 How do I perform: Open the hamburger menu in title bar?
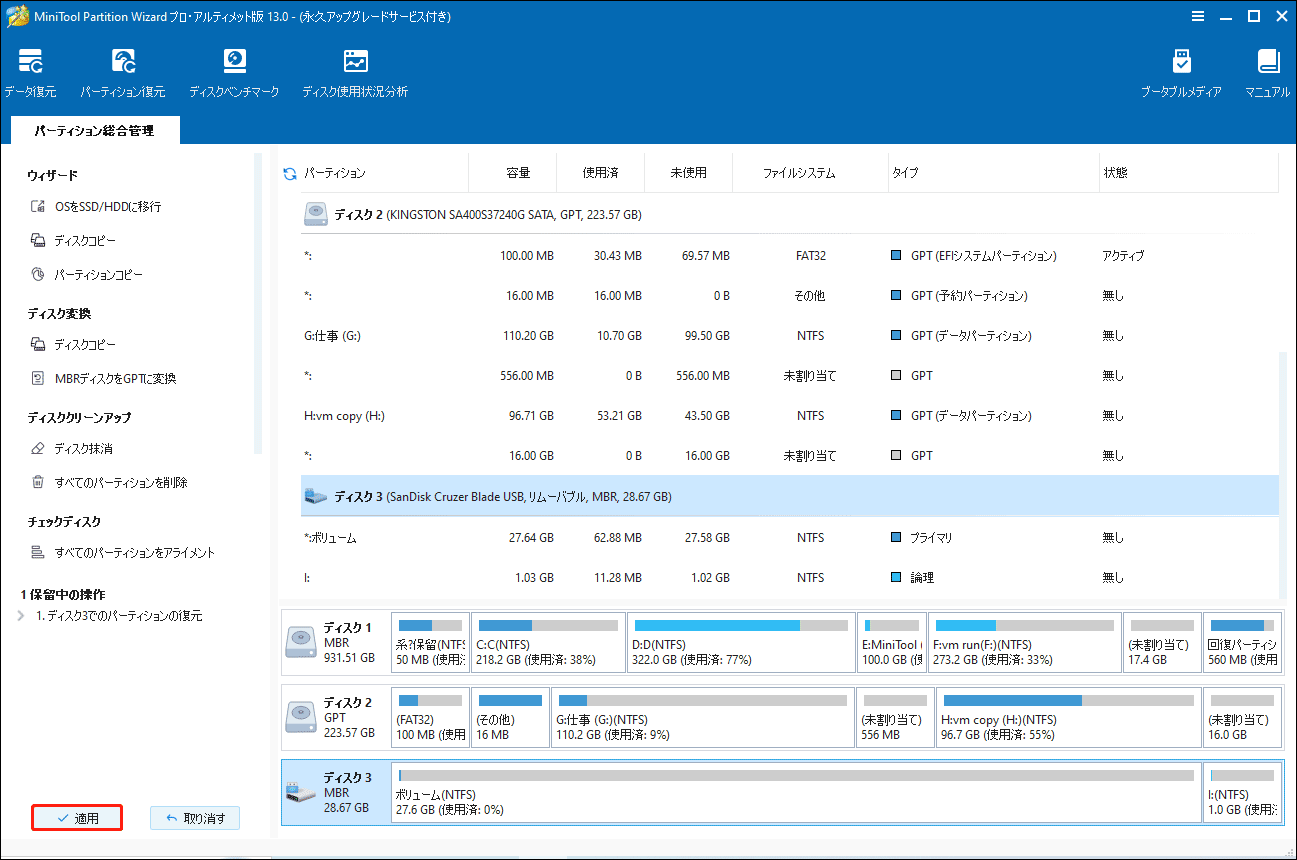click(1198, 16)
